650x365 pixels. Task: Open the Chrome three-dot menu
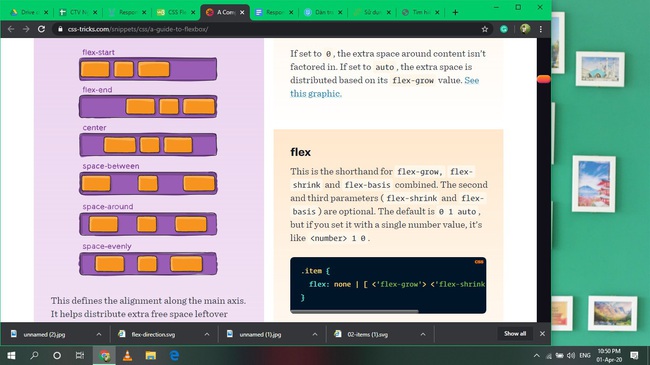(x=541, y=29)
